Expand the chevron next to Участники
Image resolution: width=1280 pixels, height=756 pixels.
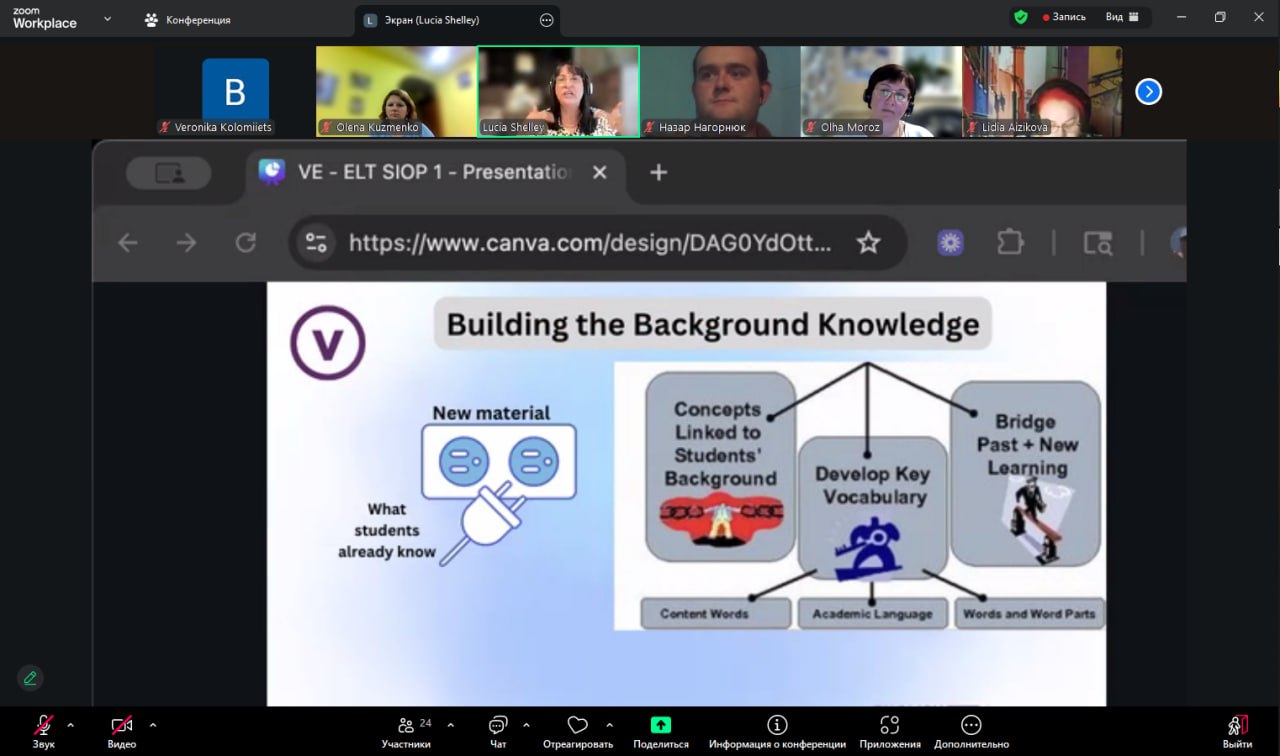(451, 725)
